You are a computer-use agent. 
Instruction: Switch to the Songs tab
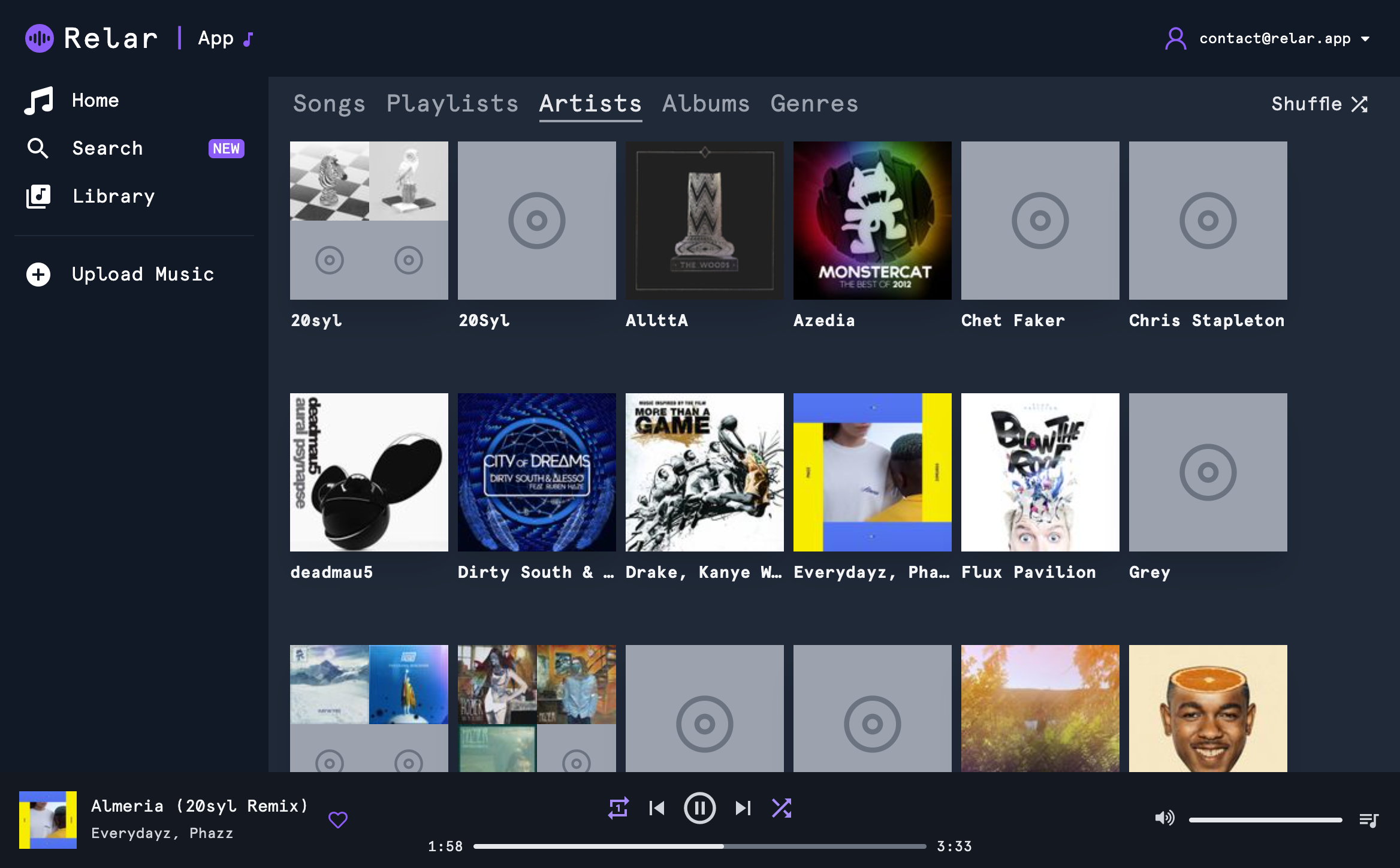click(329, 104)
